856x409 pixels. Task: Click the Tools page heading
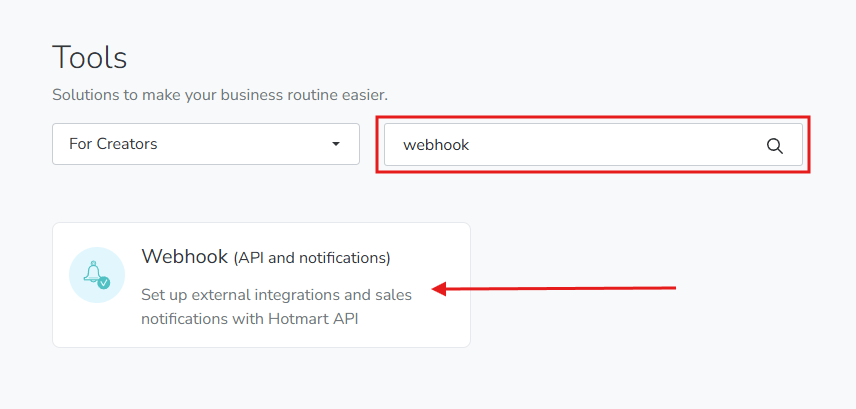[x=90, y=57]
